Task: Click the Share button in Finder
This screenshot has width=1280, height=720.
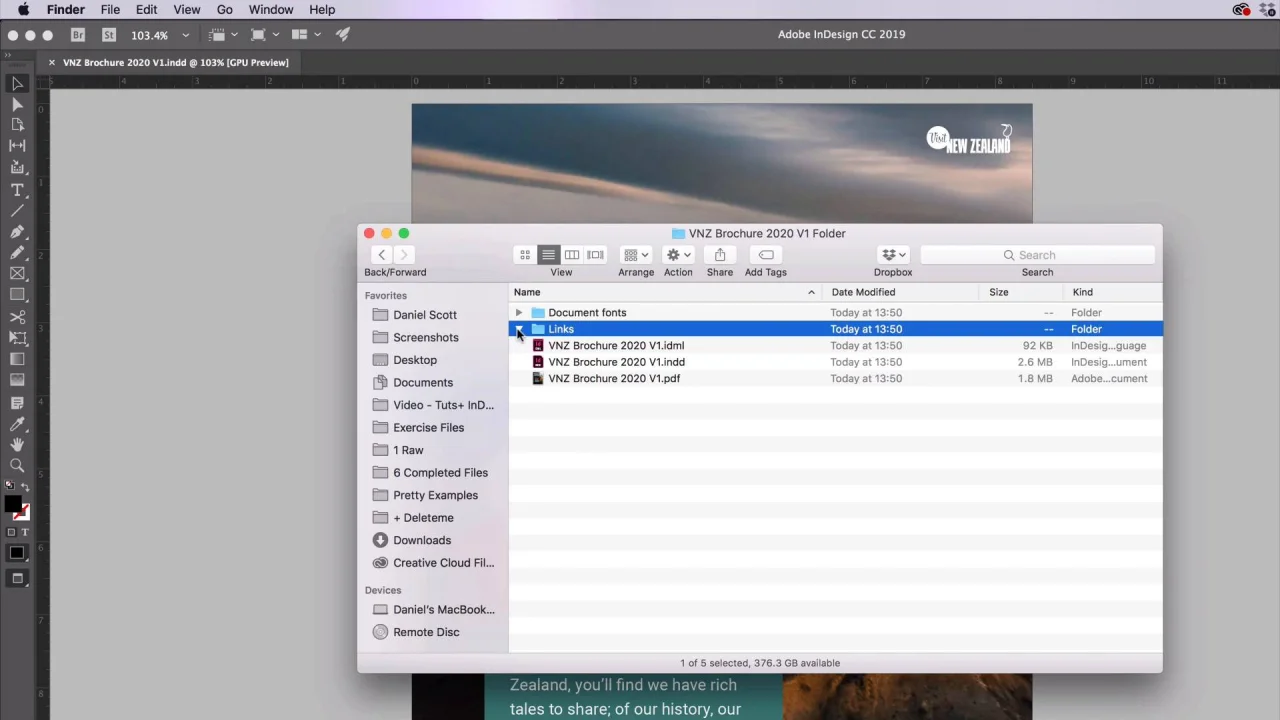Action: [x=719, y=255]
